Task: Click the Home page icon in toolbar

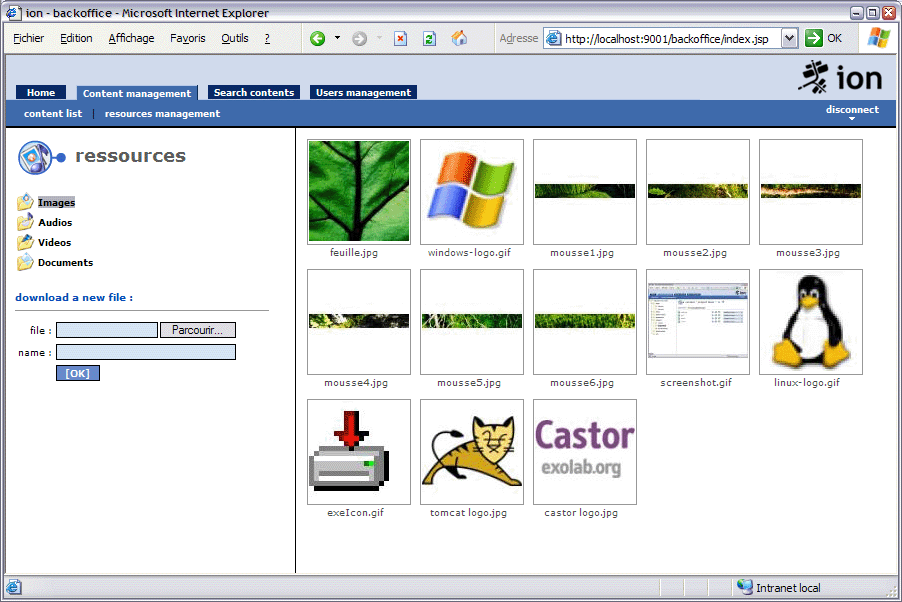Action: (x=459, y=38)
